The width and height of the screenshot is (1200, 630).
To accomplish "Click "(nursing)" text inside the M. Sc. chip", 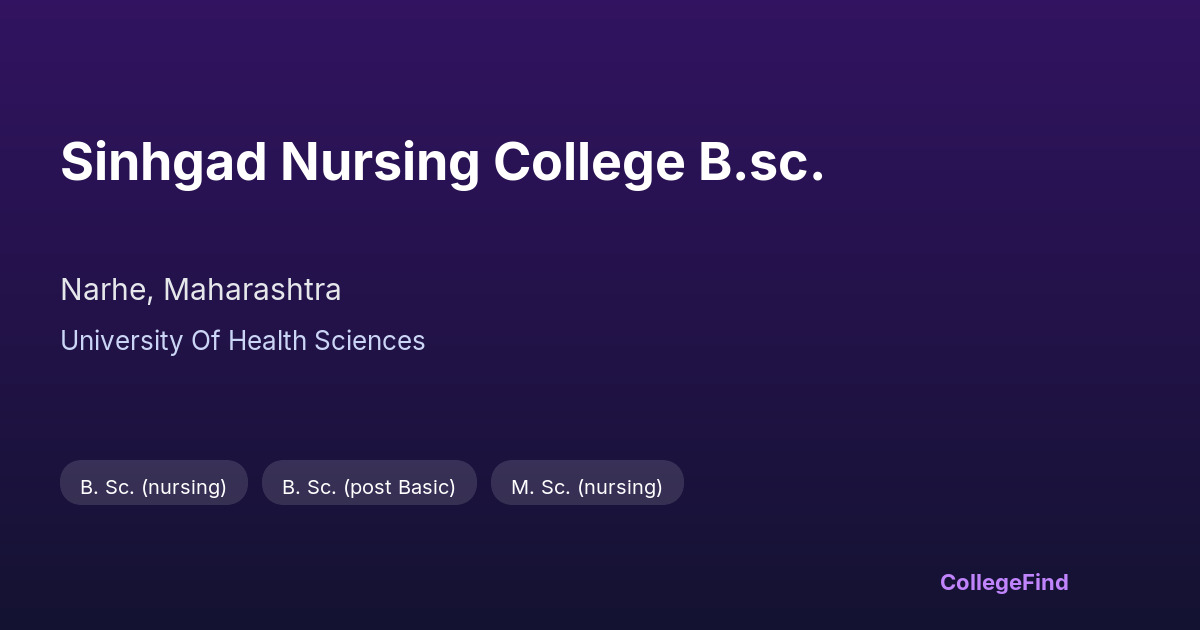I will click(620, 487).
